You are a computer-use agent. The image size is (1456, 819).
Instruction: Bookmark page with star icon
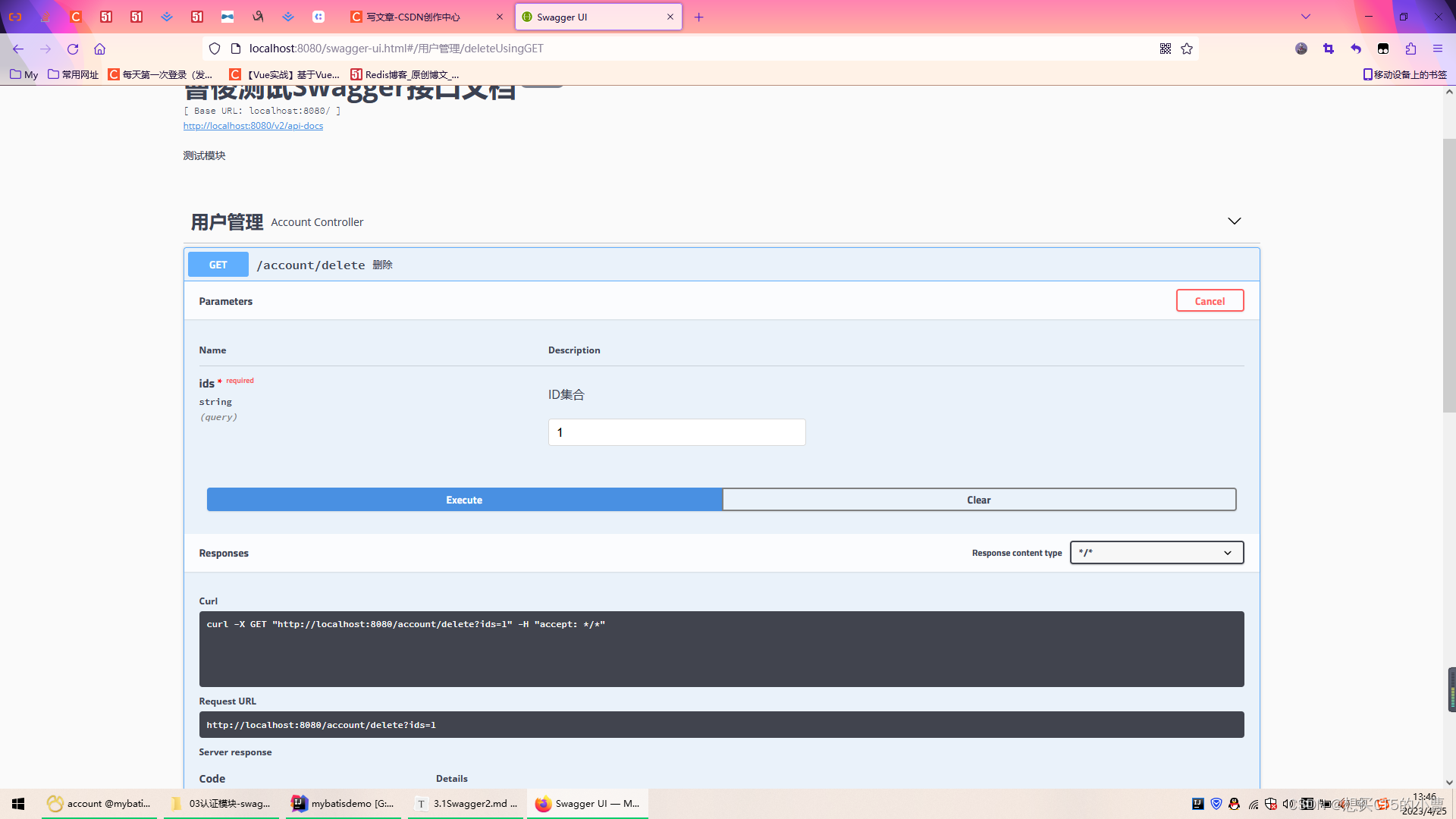tap(1187, 49)
